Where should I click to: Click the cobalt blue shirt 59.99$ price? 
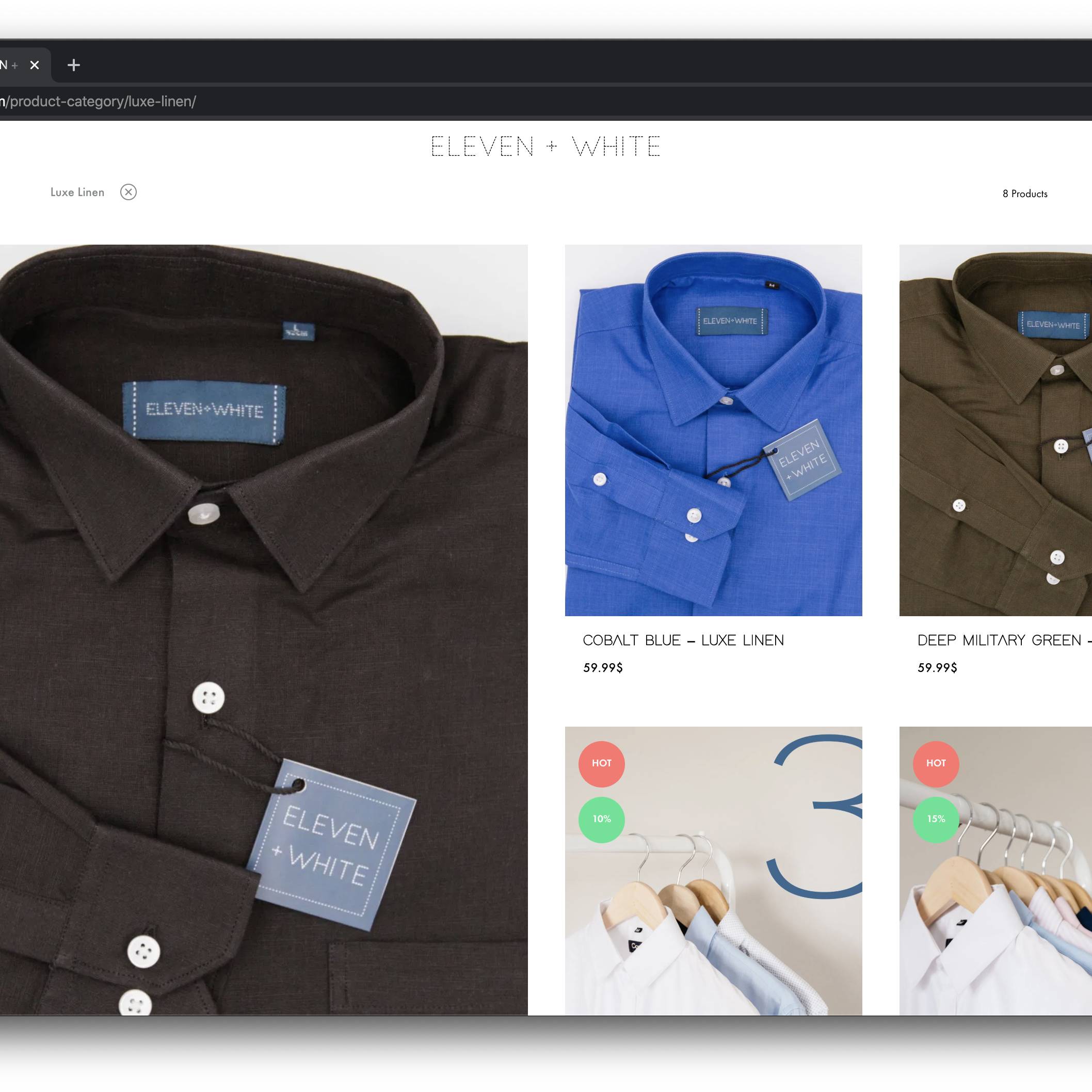coord(603,667)
